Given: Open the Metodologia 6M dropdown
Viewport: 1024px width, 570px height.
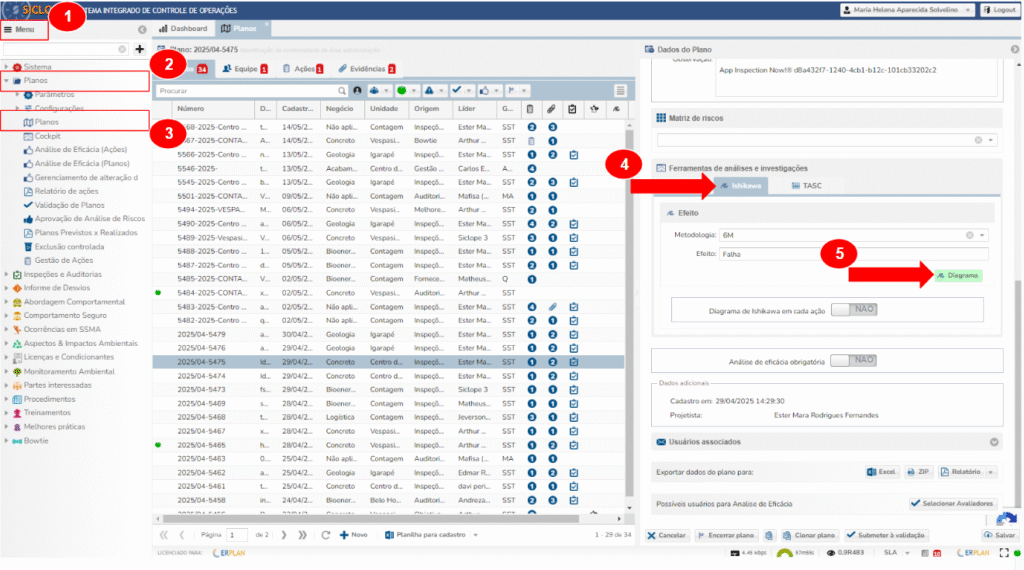Looking at the screenshot, I should point(982,235).
